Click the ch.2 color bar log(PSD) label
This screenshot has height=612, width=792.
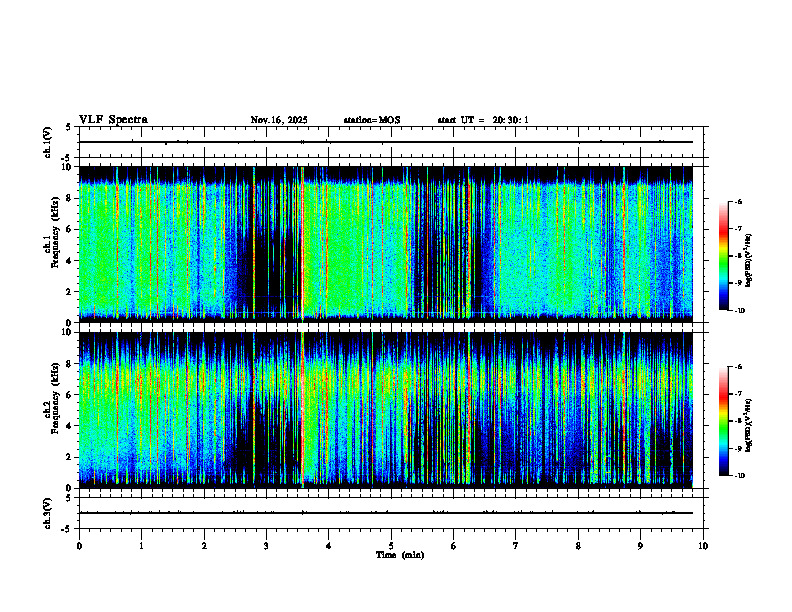749,425
